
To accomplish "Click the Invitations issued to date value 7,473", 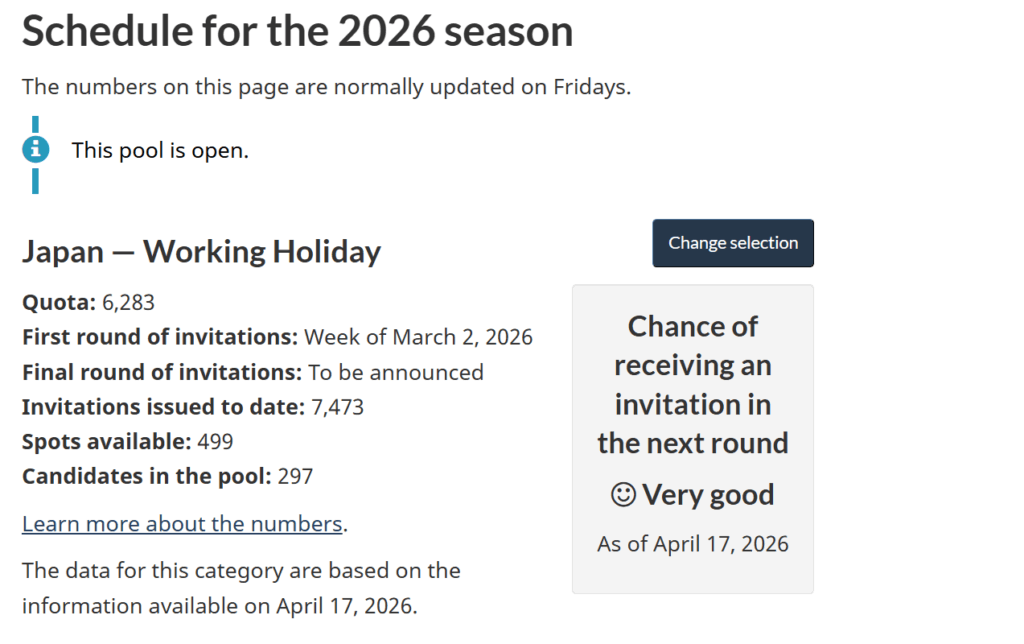I will pyautogui.click(x=337, y=407).
